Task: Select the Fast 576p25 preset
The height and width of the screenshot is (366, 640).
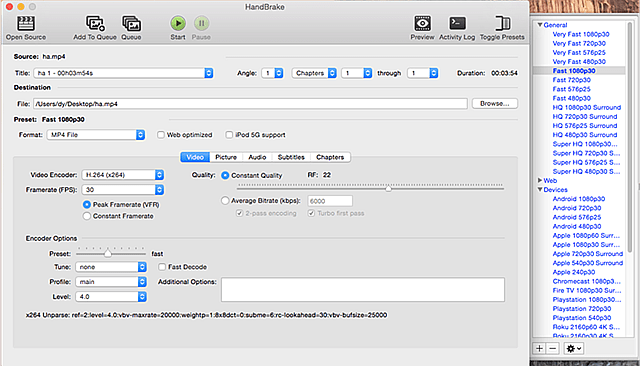Action: [x=571, y=89]
